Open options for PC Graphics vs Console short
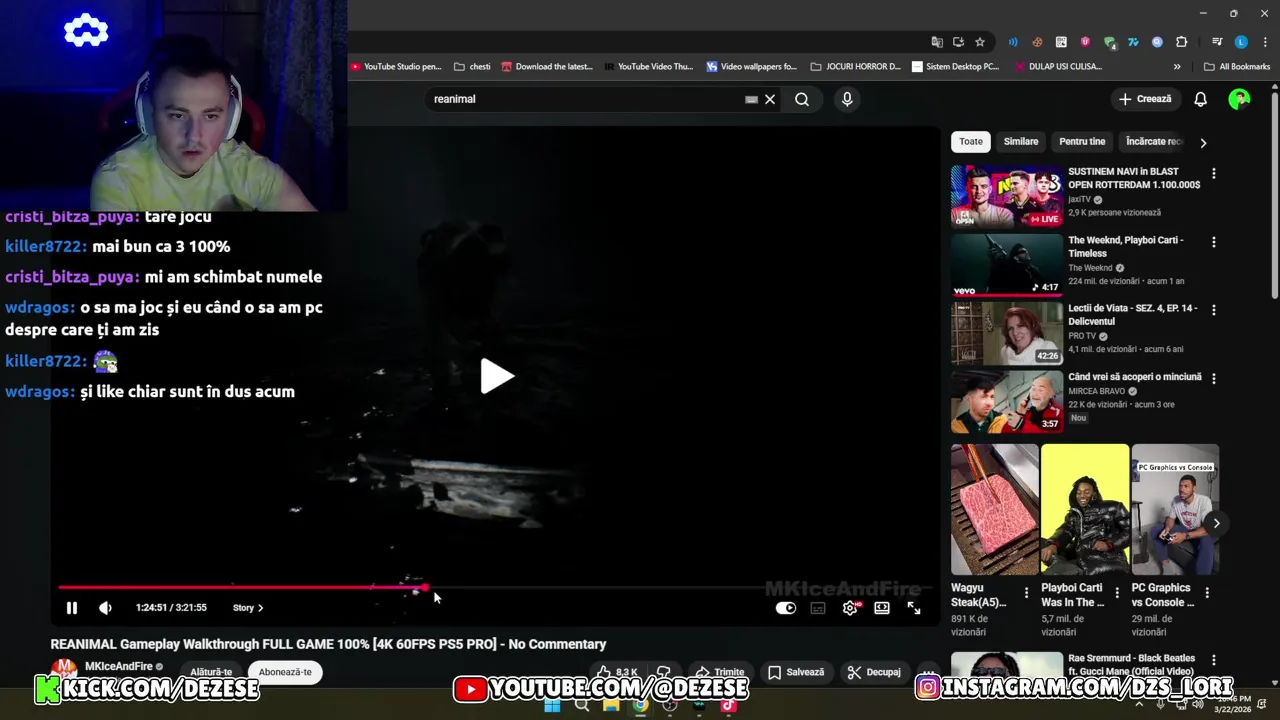 click(x=1207, y=593)
